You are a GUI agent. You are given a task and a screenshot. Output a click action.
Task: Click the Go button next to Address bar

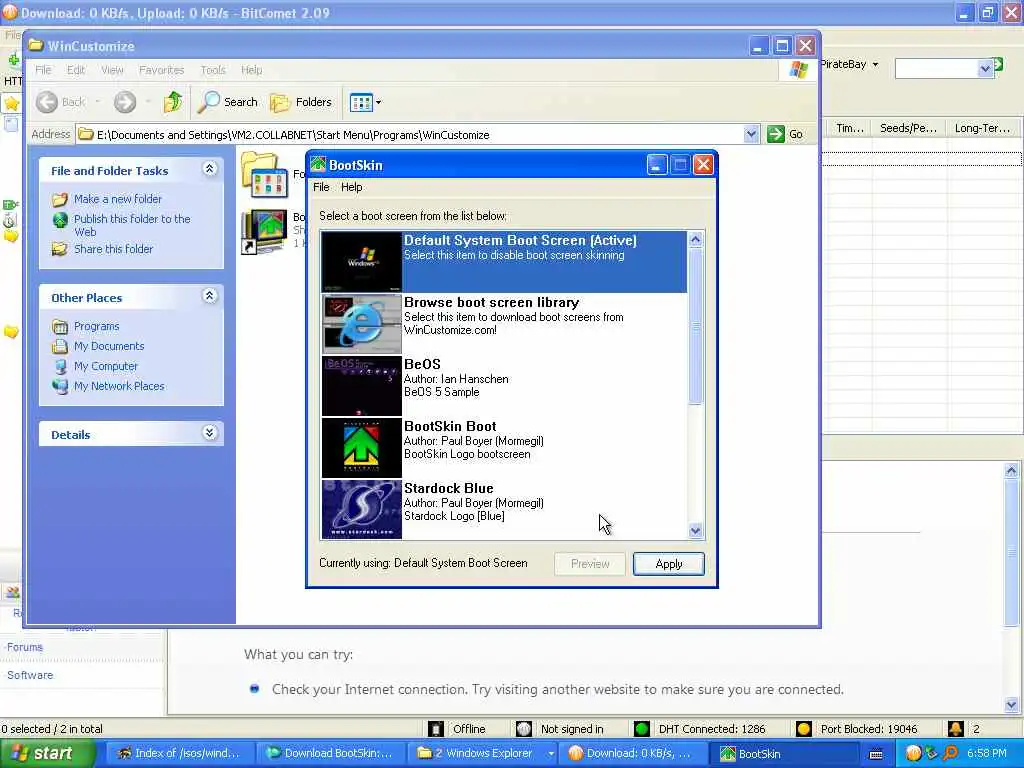tap(786, 135)
